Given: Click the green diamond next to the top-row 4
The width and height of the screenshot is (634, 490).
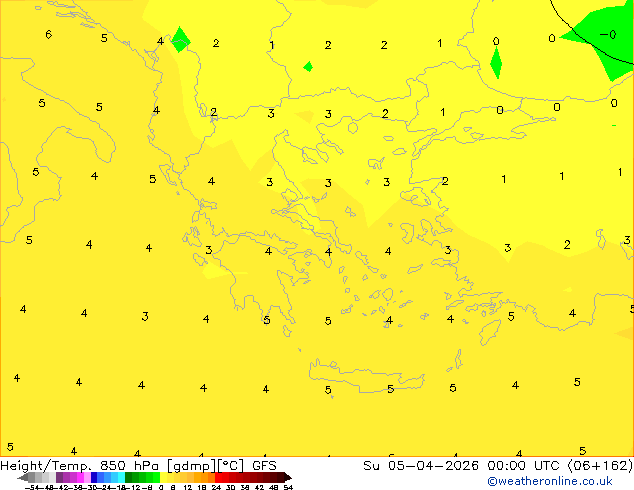Looking at the screenshot, I should (x=180, y=40).
